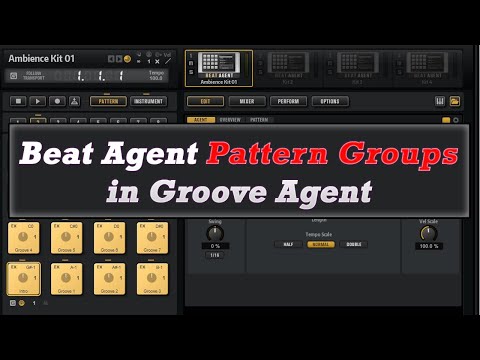Click the Swing knob
480x360 pixels.
pos(215,233)
